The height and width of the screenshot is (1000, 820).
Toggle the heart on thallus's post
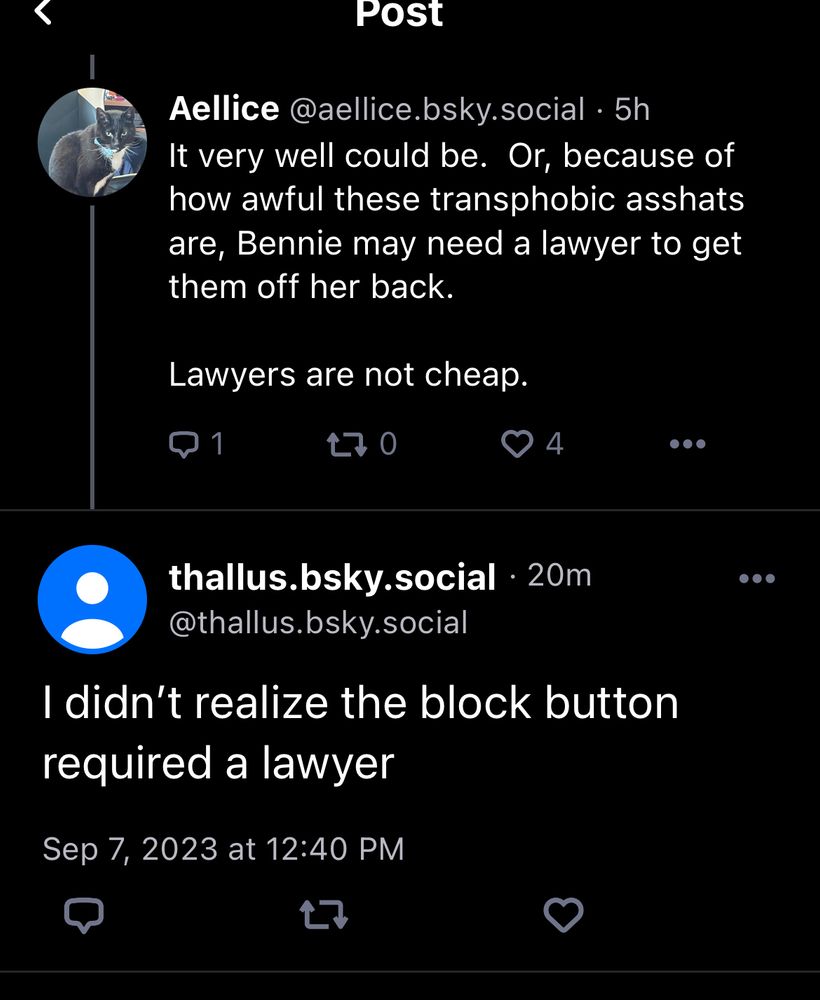[x=563, y=913]
